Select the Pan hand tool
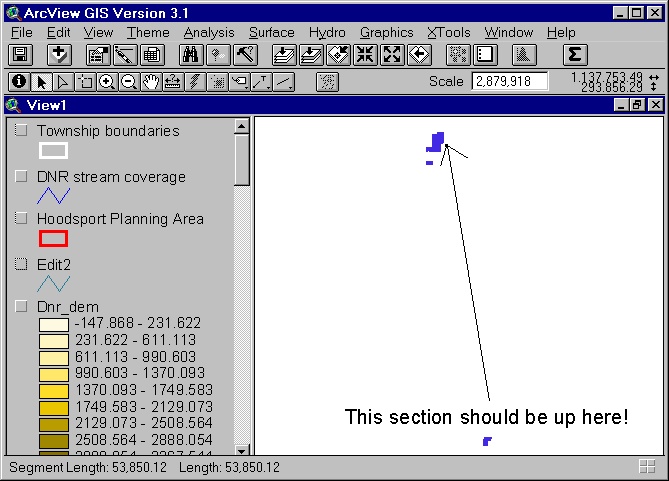Screen dimensions: 669x481 [x=151, y=82]
